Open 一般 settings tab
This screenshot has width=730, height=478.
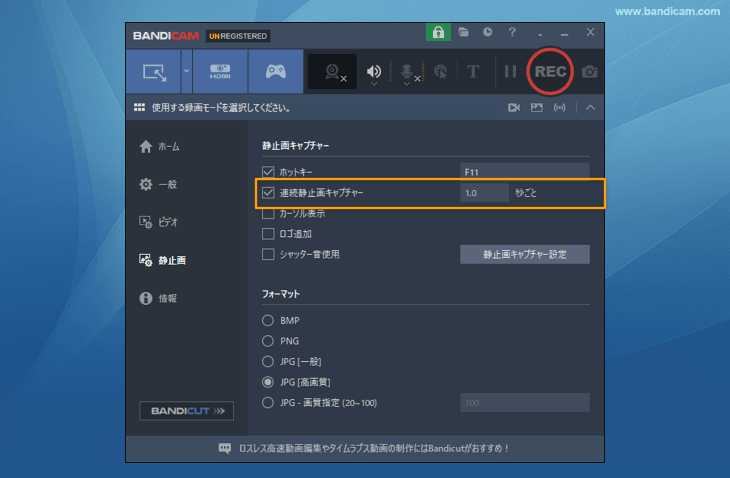pyautogui.click(x=158, y=184)
